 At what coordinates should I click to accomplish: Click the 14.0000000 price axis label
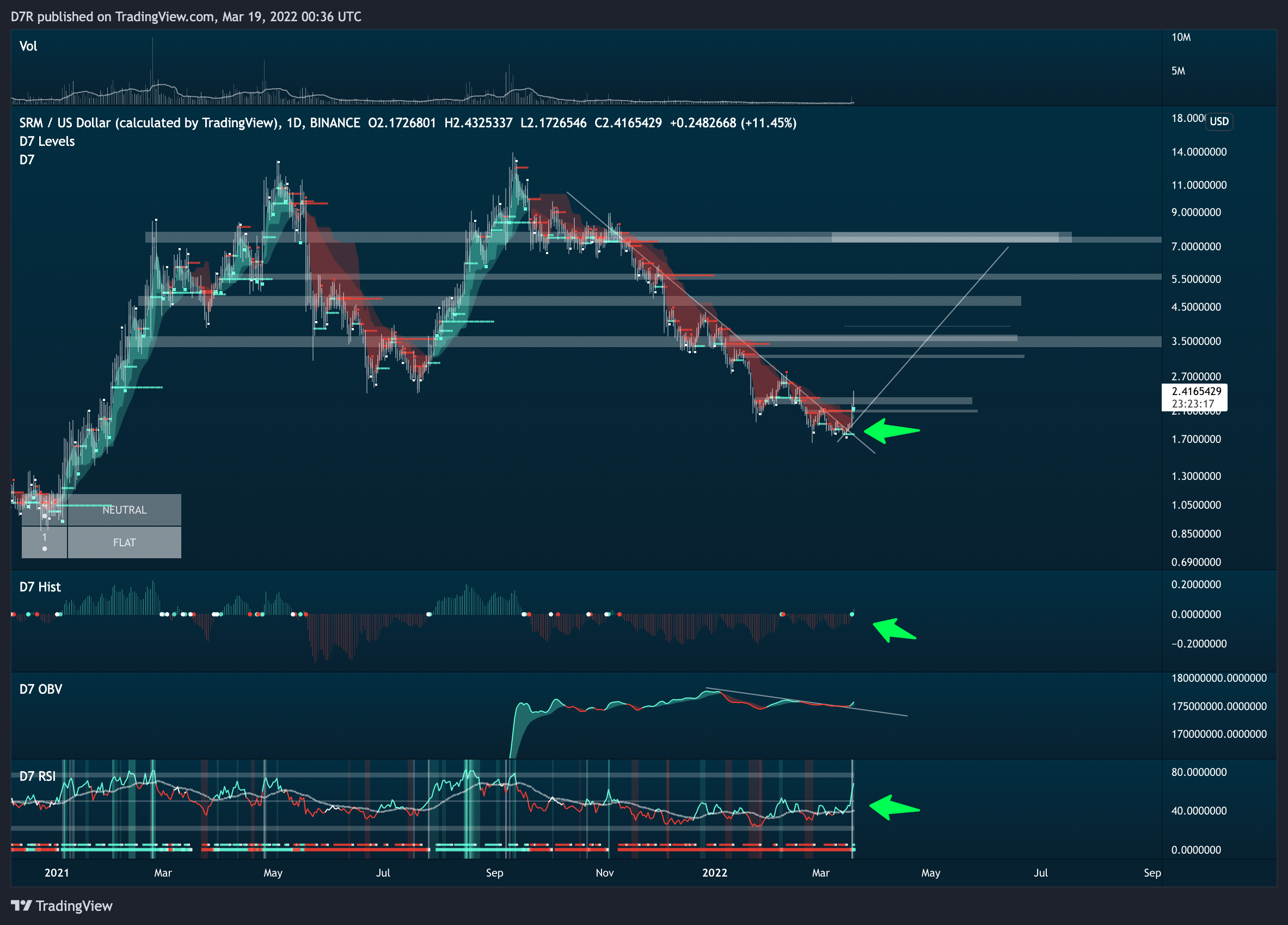[1199, 151]
